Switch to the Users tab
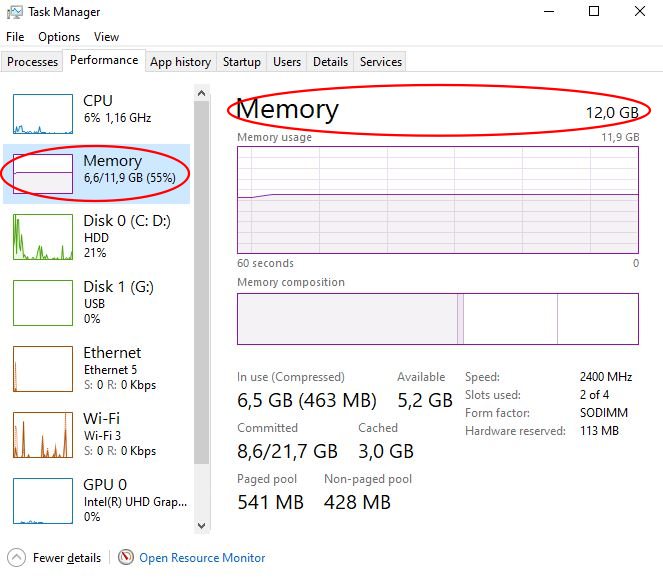The width and height of the screenshot is (663, 578). (287, 62)
